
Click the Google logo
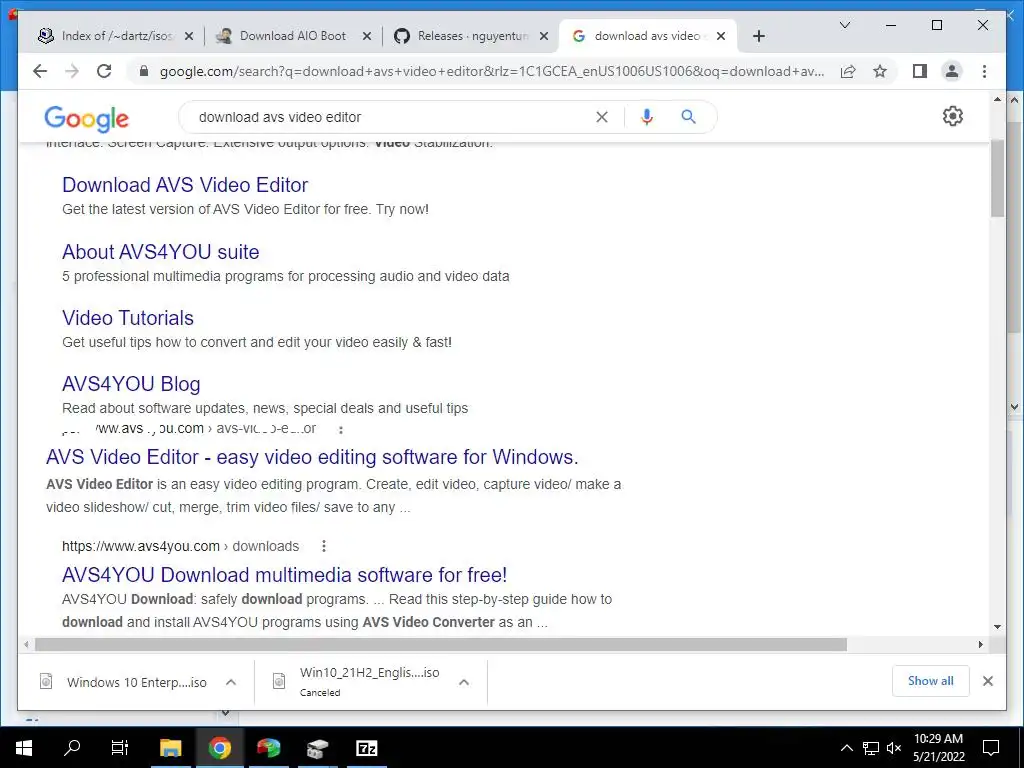(86, 118)
